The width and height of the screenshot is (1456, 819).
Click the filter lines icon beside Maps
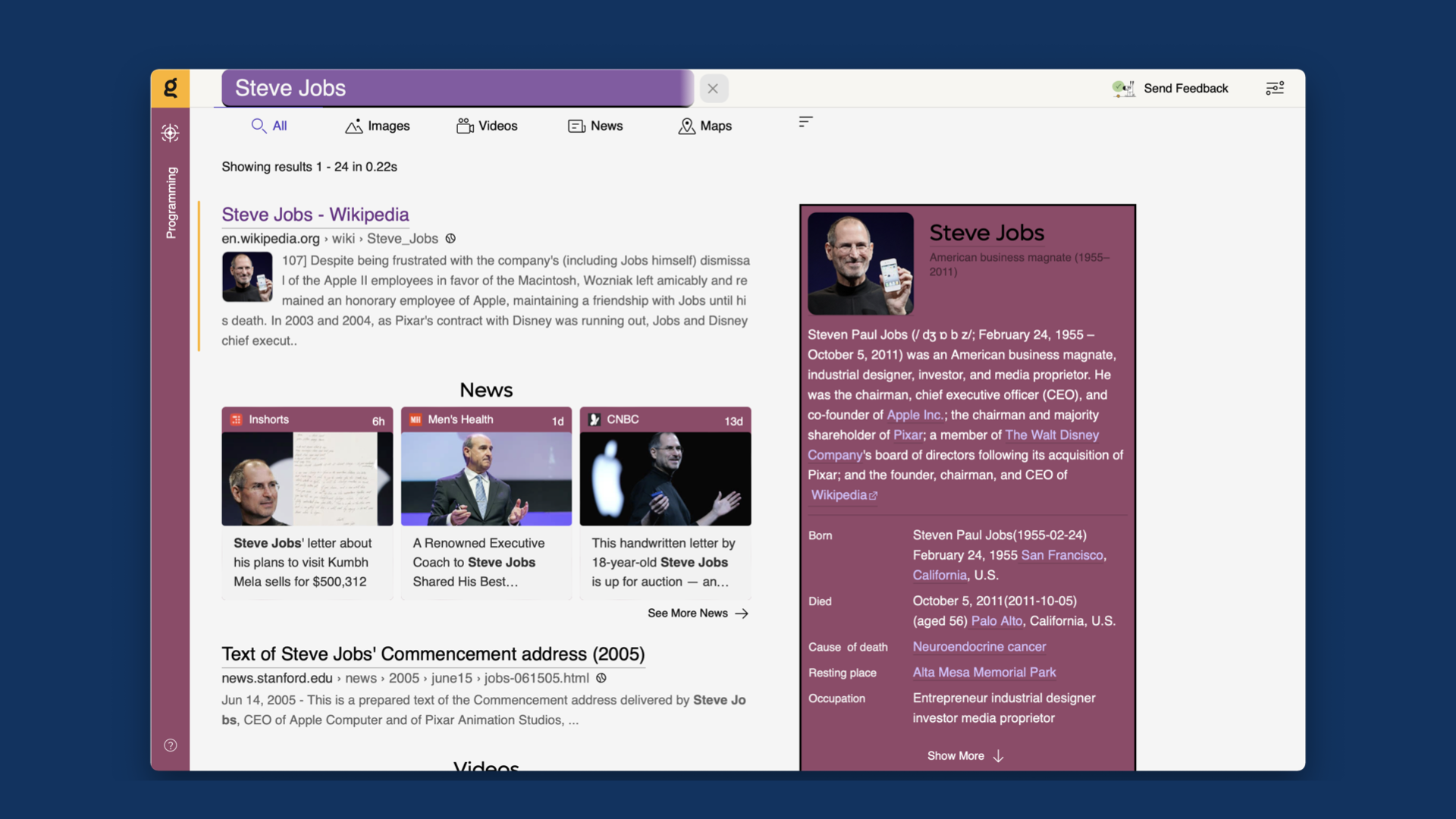pyautogui.click(x=805, y=122)
